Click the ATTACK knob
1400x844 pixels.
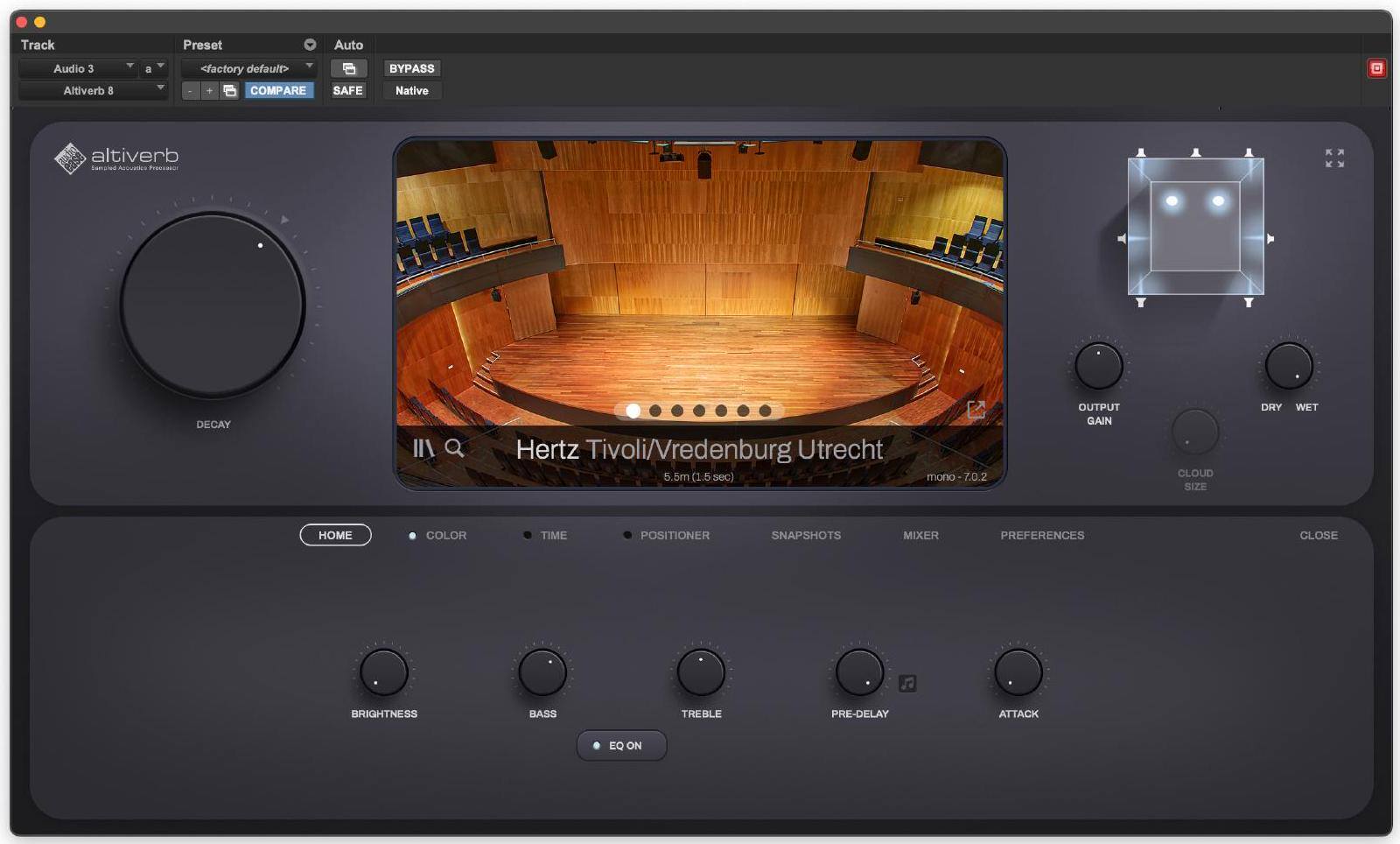[x=1018, y=672]
